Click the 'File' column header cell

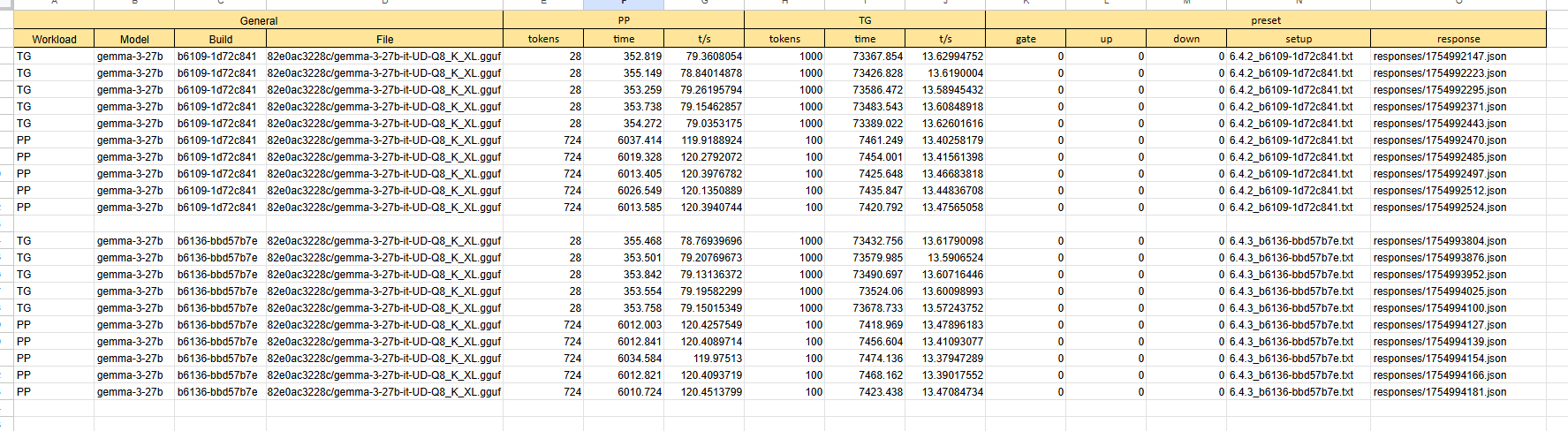point(384,39)
